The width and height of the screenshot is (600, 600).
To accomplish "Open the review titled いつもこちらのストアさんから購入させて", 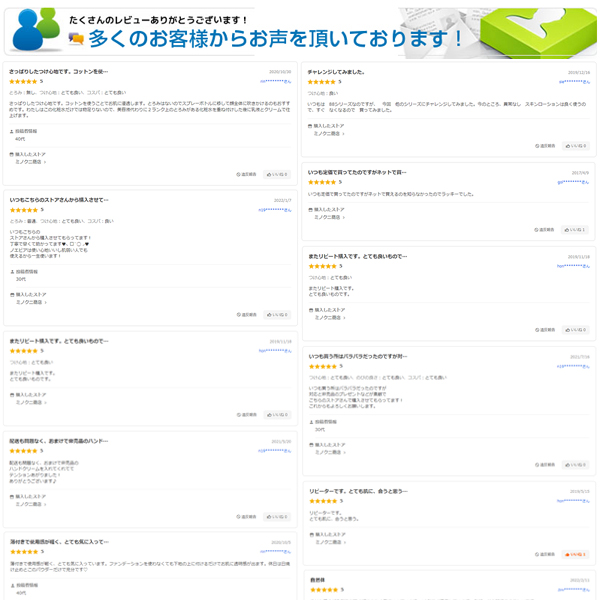I will pos(60,200).
